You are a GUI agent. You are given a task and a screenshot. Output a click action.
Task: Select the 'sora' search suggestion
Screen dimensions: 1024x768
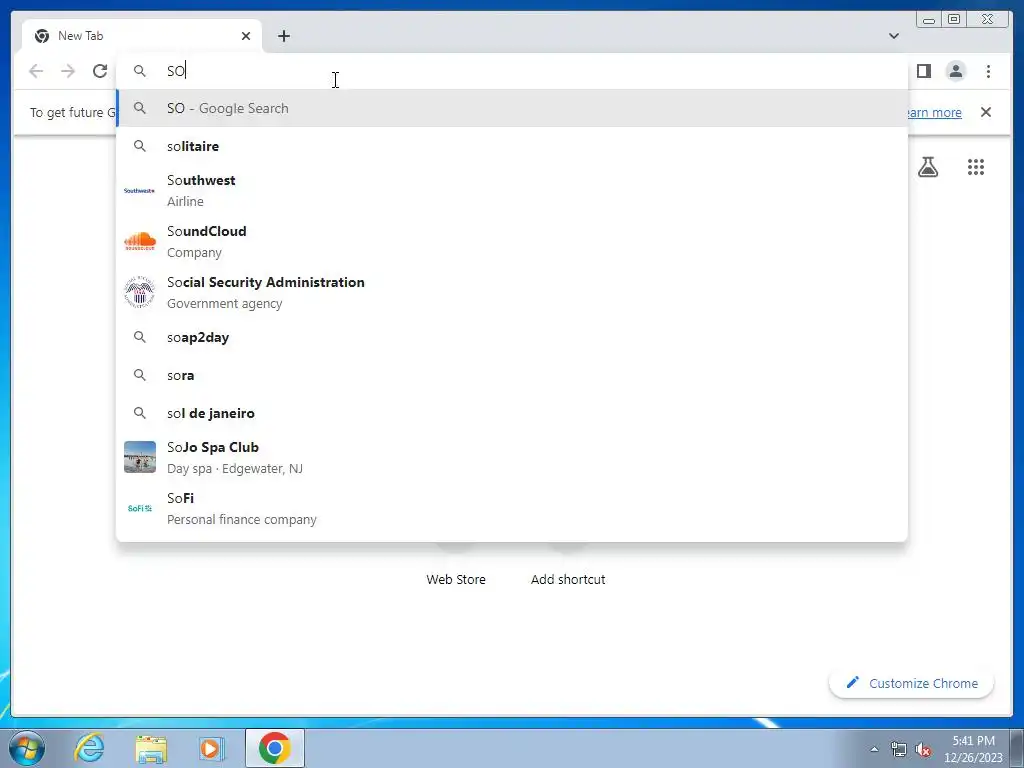click(511, 376)
